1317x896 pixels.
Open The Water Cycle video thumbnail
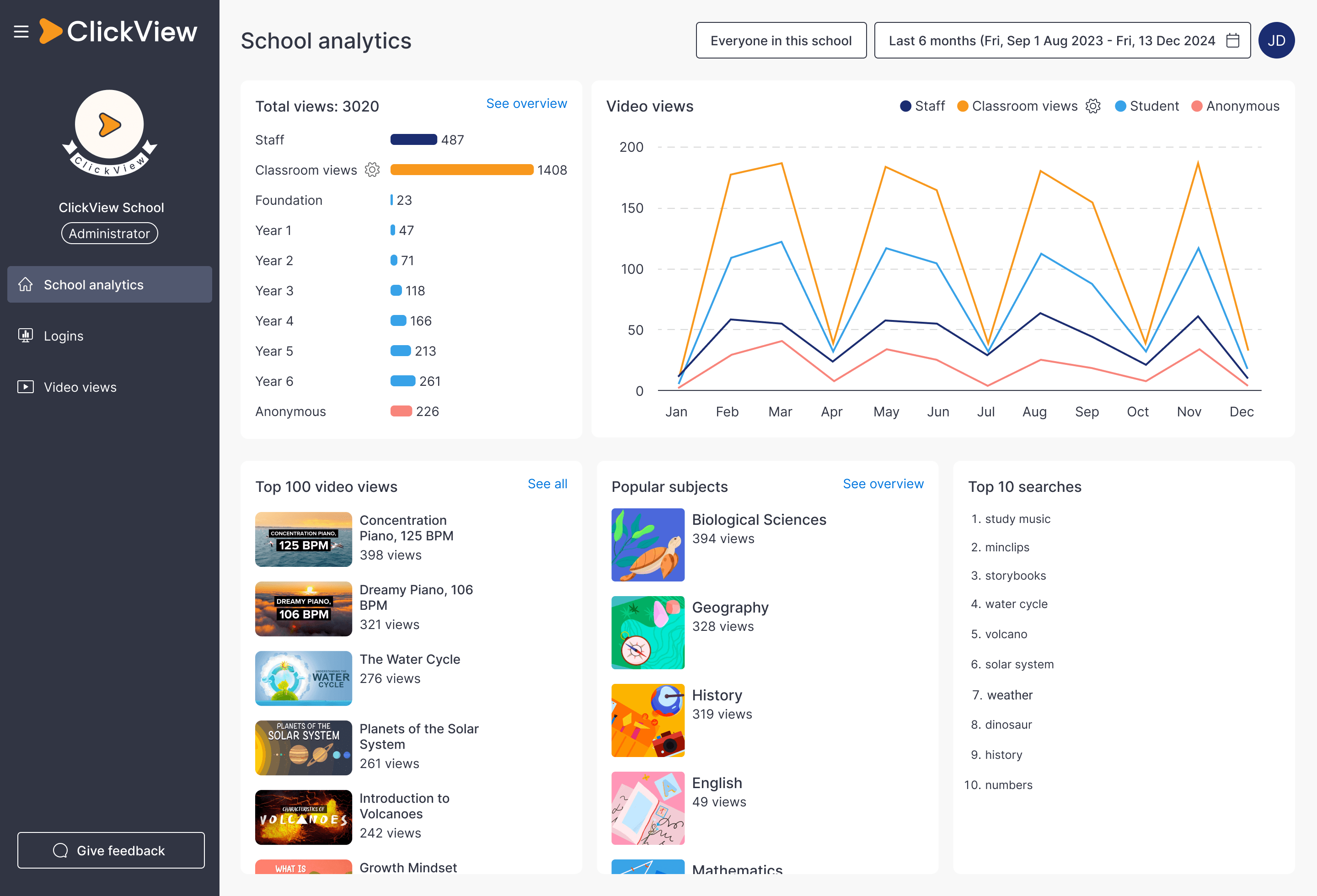[x=303, y=678]
